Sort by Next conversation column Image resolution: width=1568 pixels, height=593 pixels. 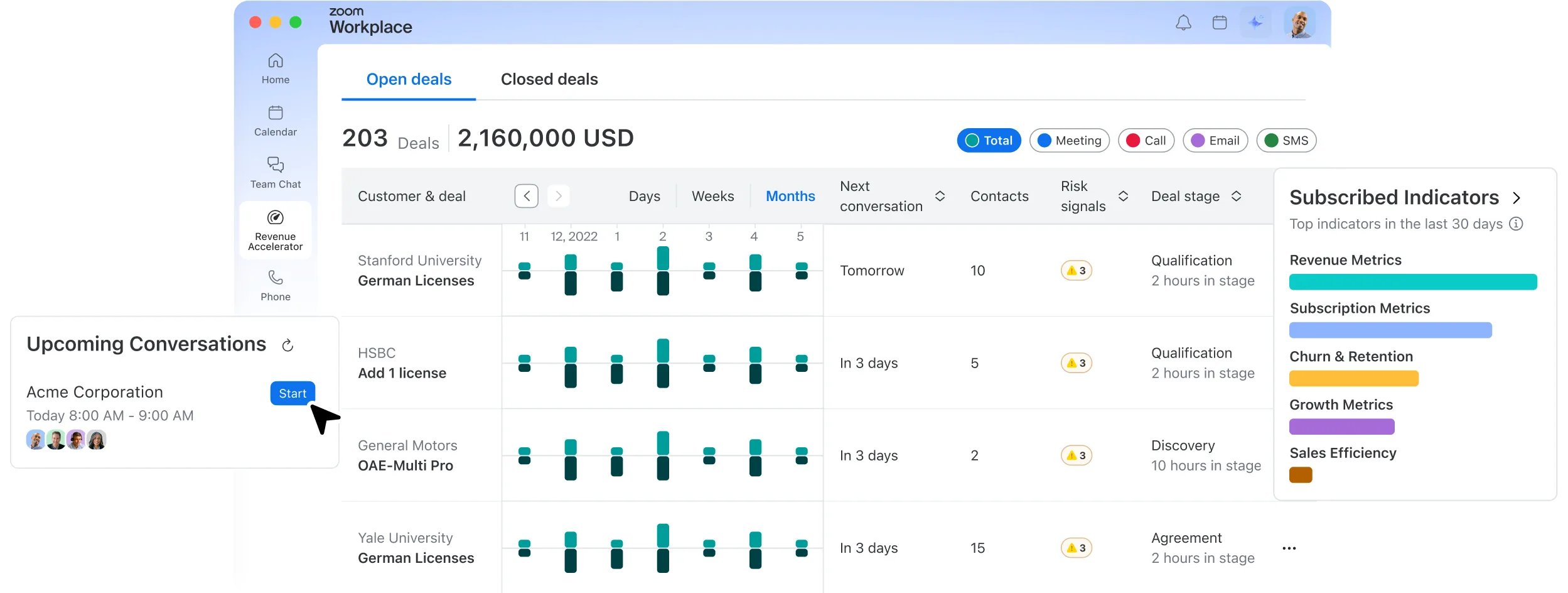coord(940,197)
